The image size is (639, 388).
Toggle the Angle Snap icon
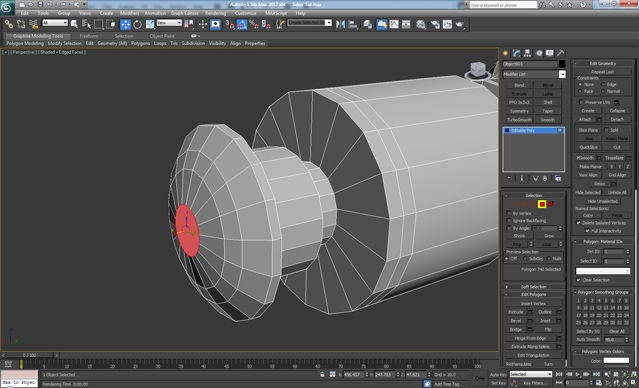[242, 24]
